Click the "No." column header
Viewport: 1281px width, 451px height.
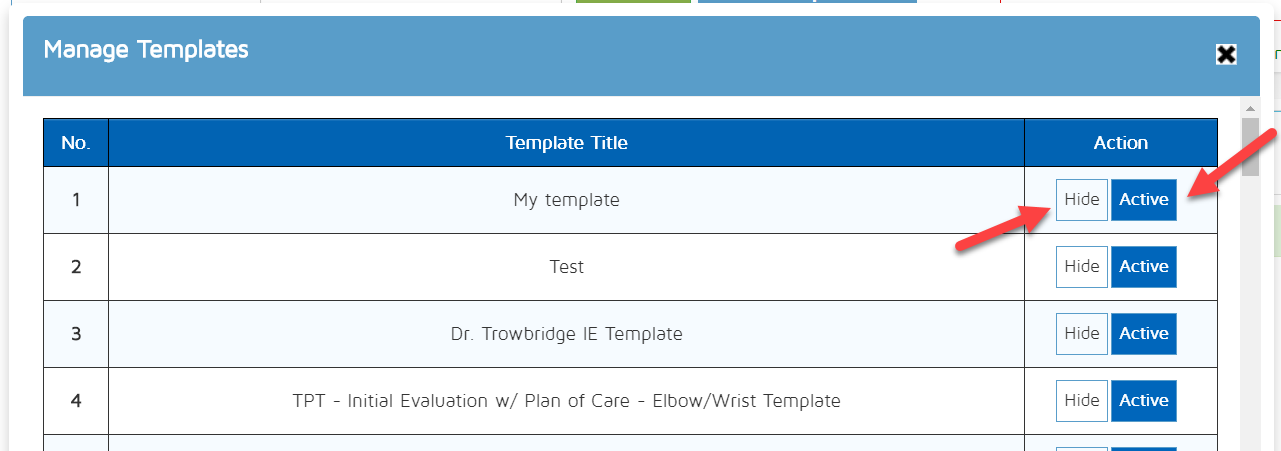(x=76, y=143)
